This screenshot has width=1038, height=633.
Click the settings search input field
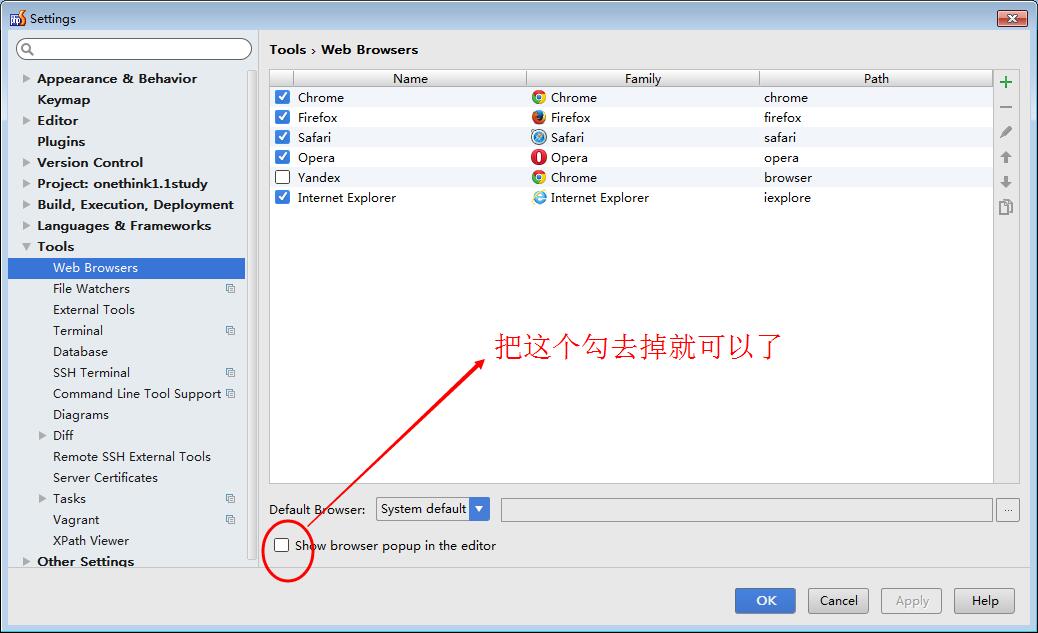click(134, 49)
